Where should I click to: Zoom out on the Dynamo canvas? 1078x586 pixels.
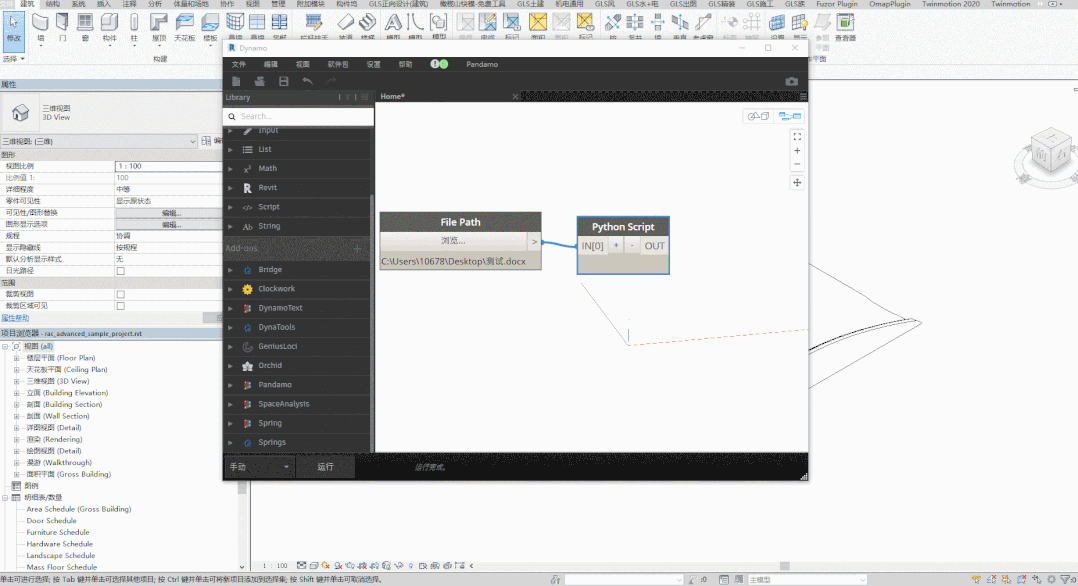[797, 164]
